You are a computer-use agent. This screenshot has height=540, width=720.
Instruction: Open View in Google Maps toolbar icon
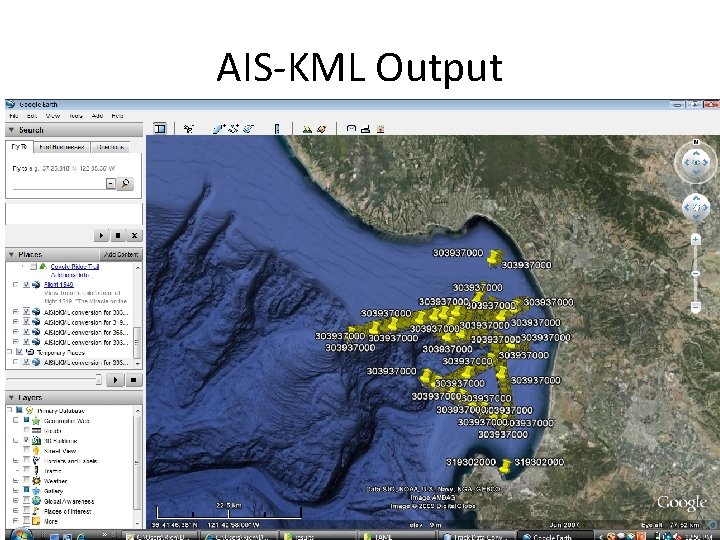tap(380, 129)
